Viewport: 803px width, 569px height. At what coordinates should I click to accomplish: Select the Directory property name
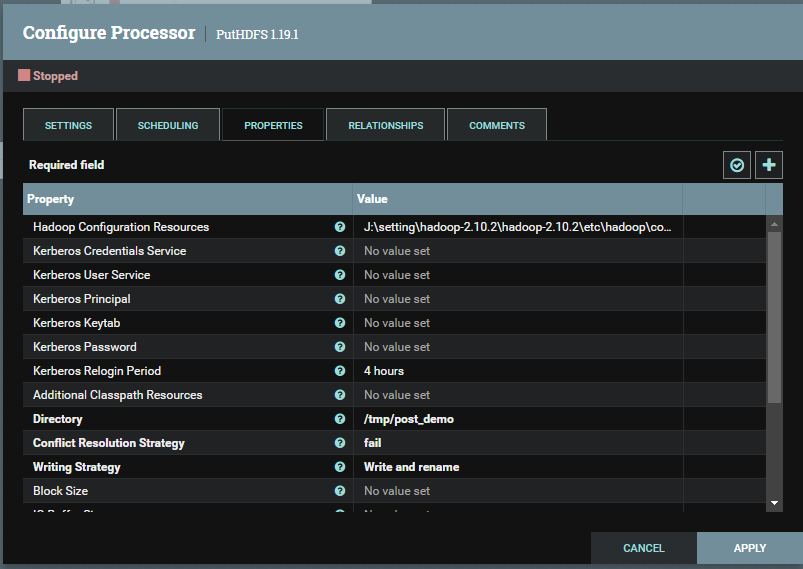tap(57, 419)
